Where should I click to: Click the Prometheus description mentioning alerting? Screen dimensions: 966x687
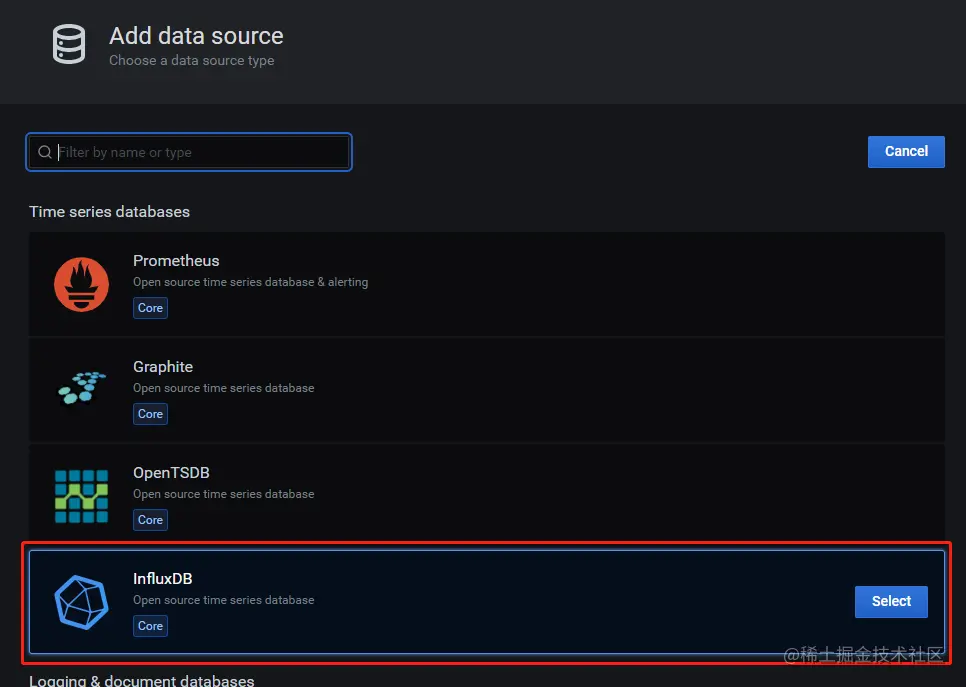pos(250,282)
